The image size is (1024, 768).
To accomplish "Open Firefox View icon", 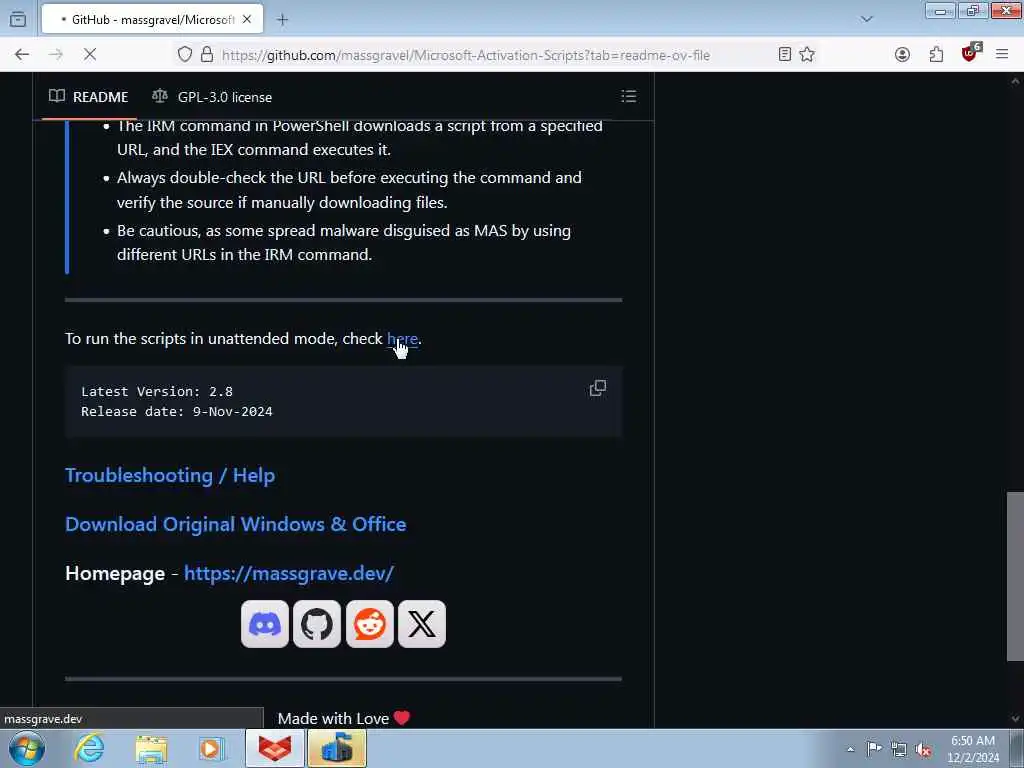I will click(x=18, y=20).
